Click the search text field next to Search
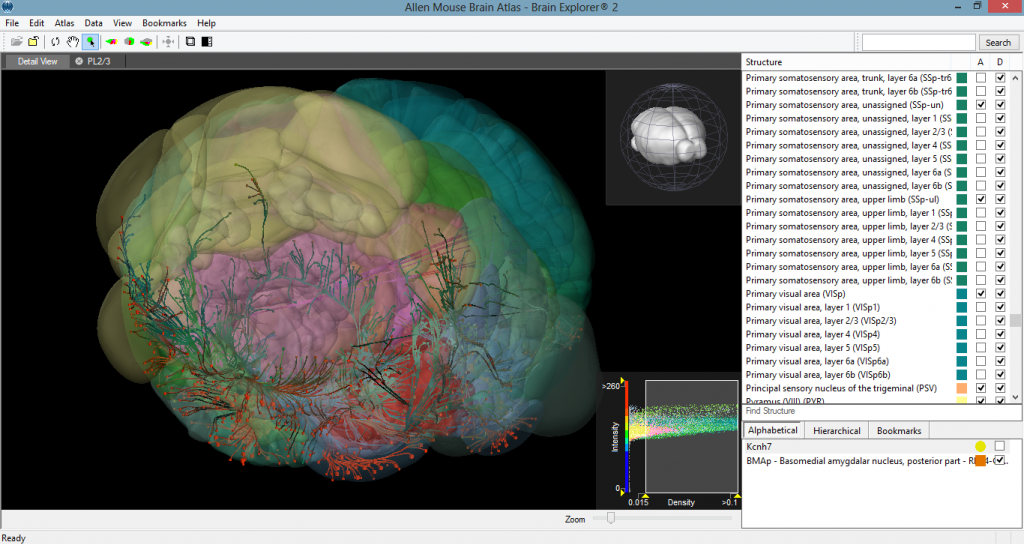The height and width of the screenshot is (544, 1024). pyautogui.click(x=918, y=42)
